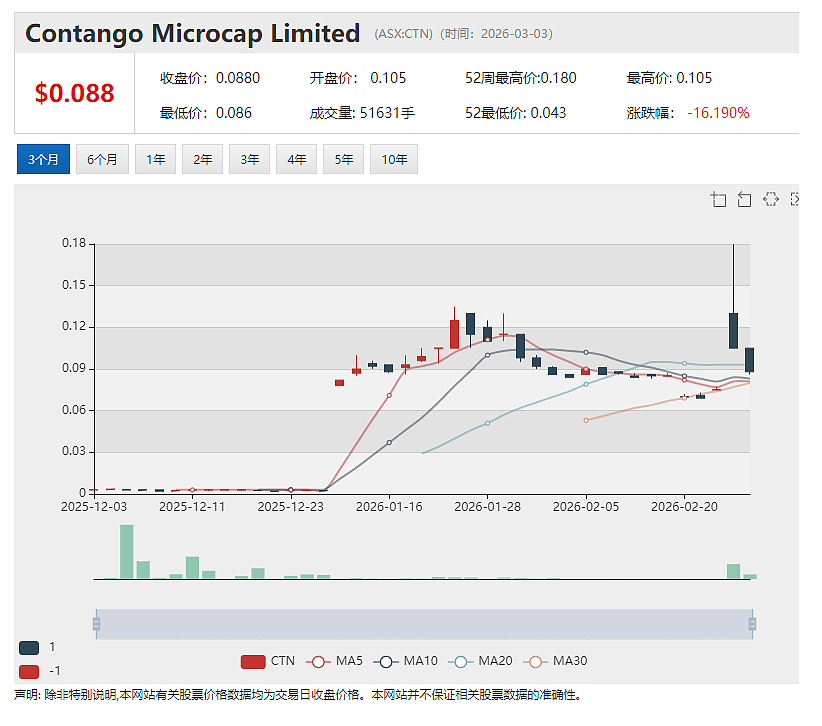The height and width of the screenshot is (726, 822).
Task: Click the dark swatch for value 1
Action: click(x=29, y=647)
